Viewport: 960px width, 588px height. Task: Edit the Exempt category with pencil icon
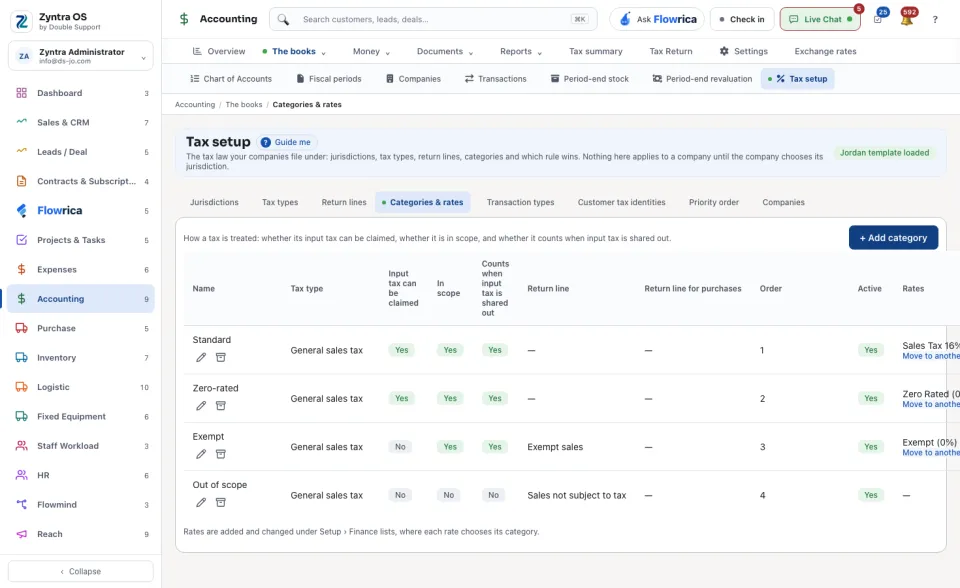coord(201,454)
